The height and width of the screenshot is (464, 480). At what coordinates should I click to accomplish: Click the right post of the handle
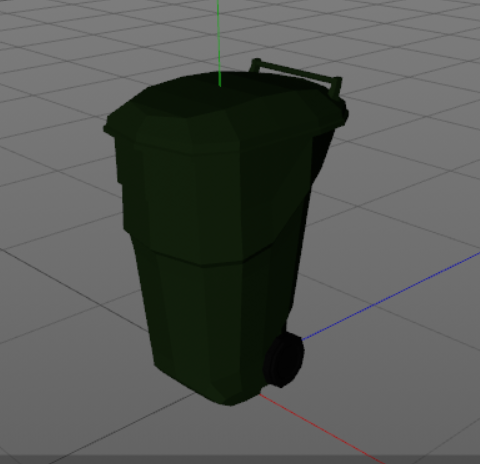pos(336,88)
